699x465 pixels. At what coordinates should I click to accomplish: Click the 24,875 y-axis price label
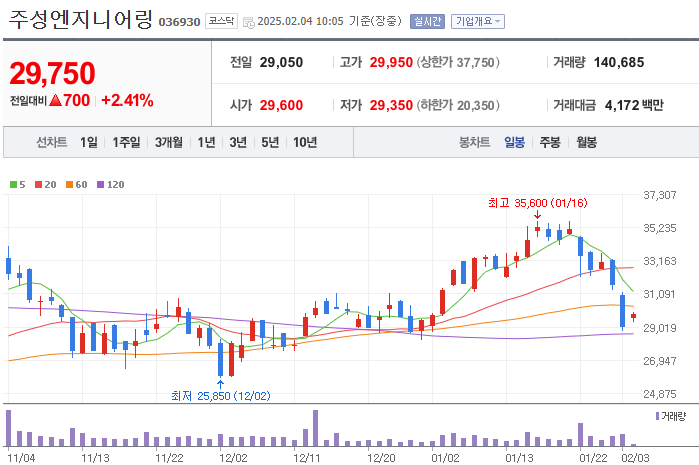(x=660, y=394)
